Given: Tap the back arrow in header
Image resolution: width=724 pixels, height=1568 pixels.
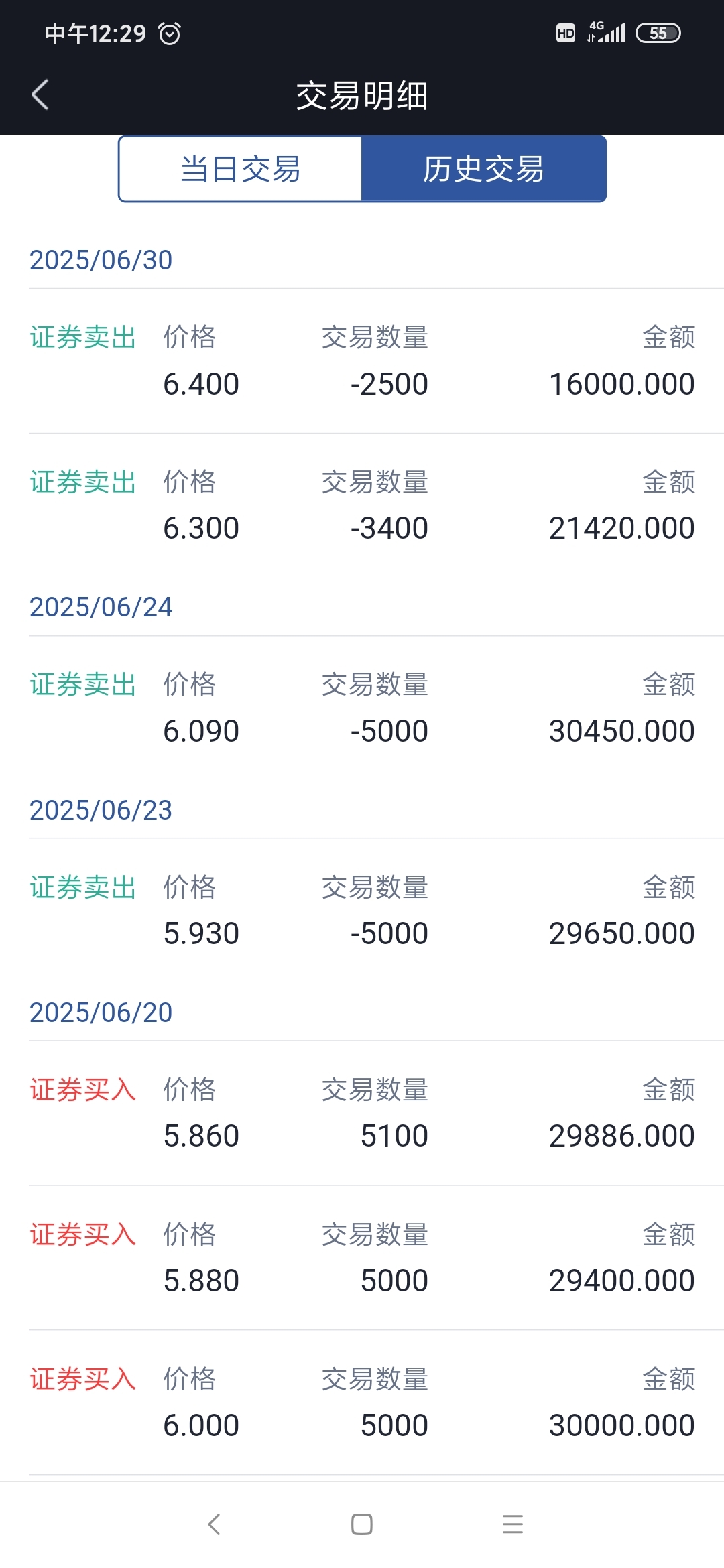Looking at the screenshot, I should tap(40, 94).
